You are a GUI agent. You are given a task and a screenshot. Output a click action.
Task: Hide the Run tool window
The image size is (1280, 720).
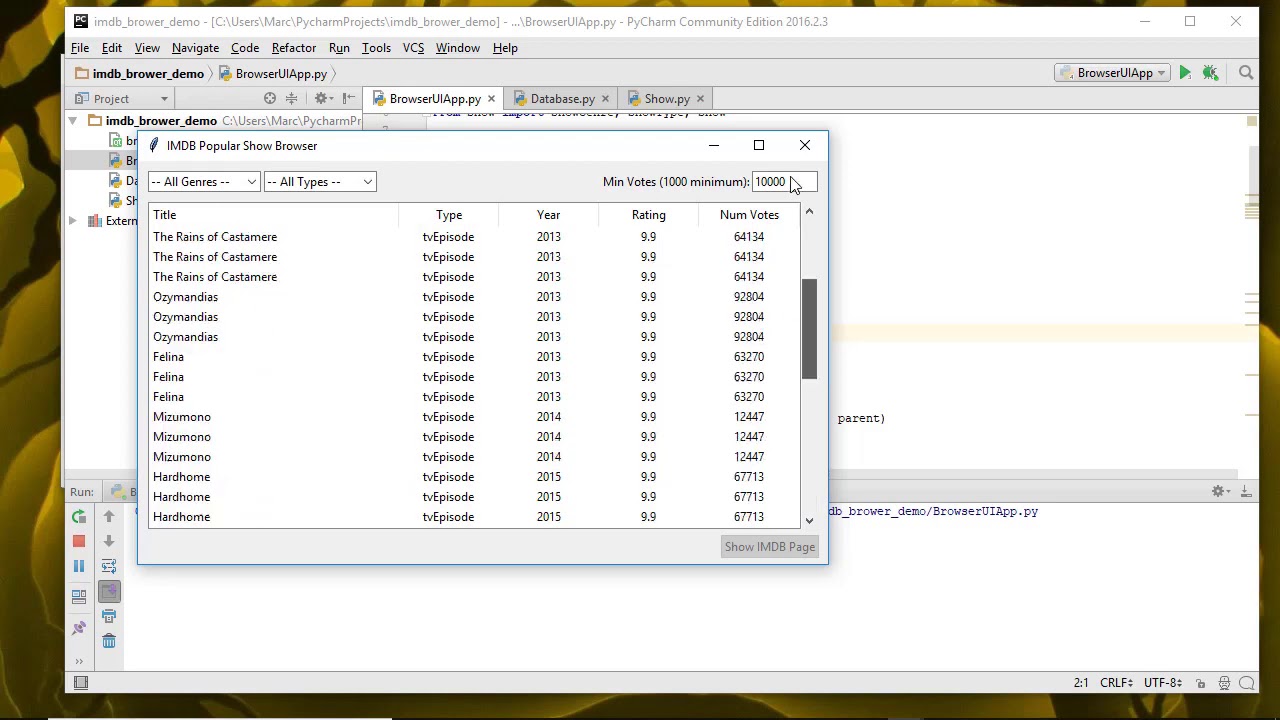(x=1246, y=491)
